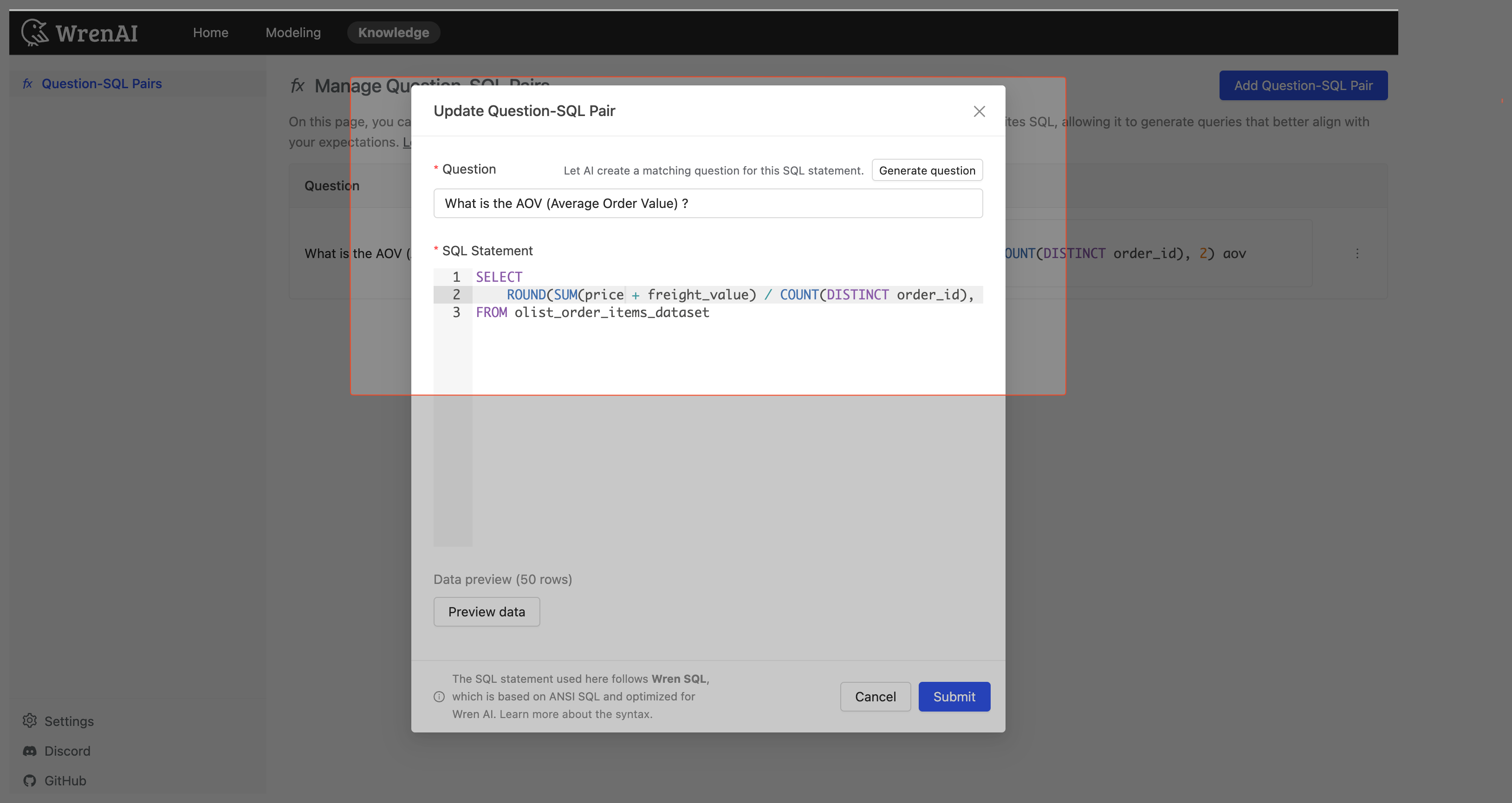Click the Generate question button
The width and height of the screenshot is (1512, 803).
click(927, 170)
